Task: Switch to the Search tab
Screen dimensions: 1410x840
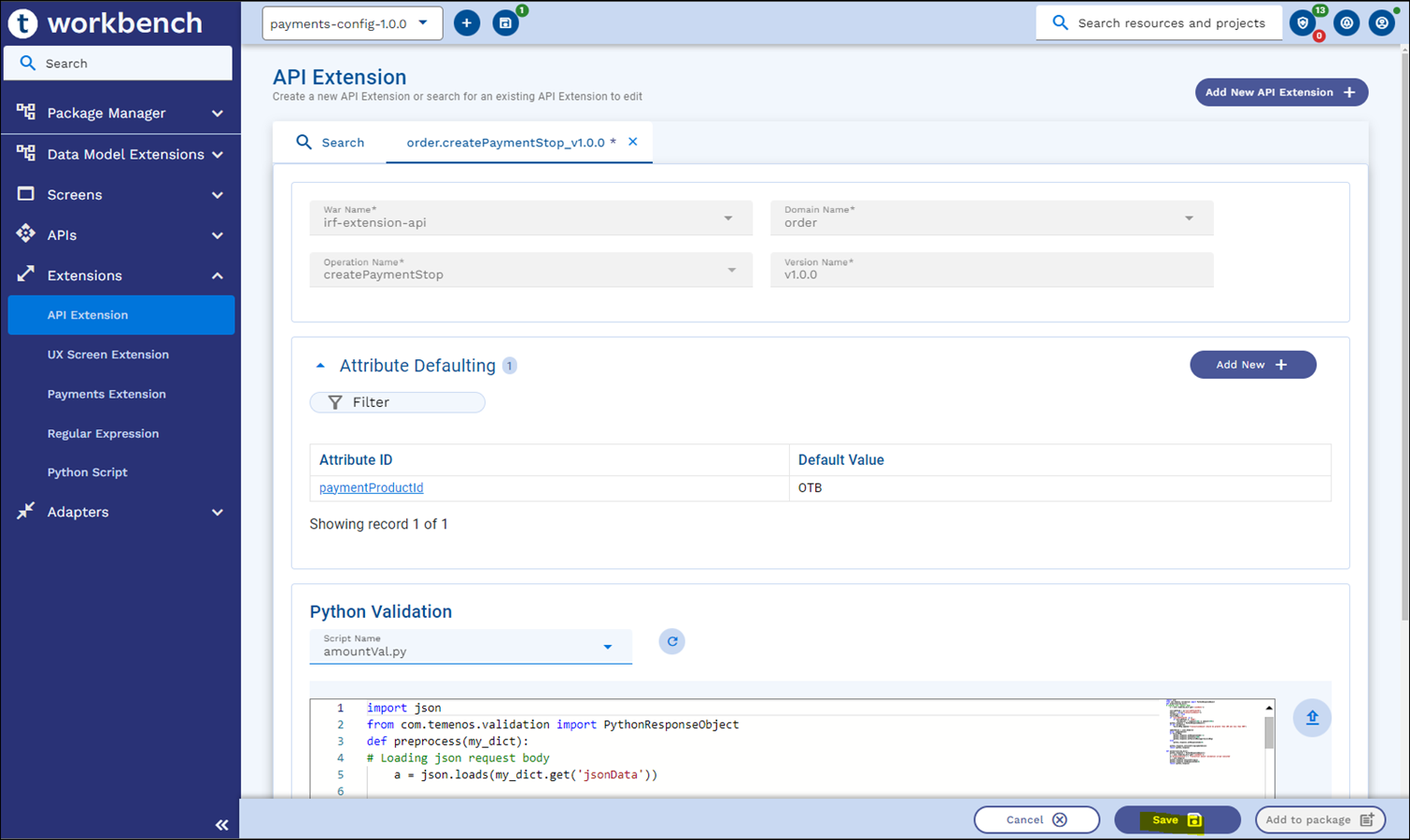Action: click(x=331, y=143)
